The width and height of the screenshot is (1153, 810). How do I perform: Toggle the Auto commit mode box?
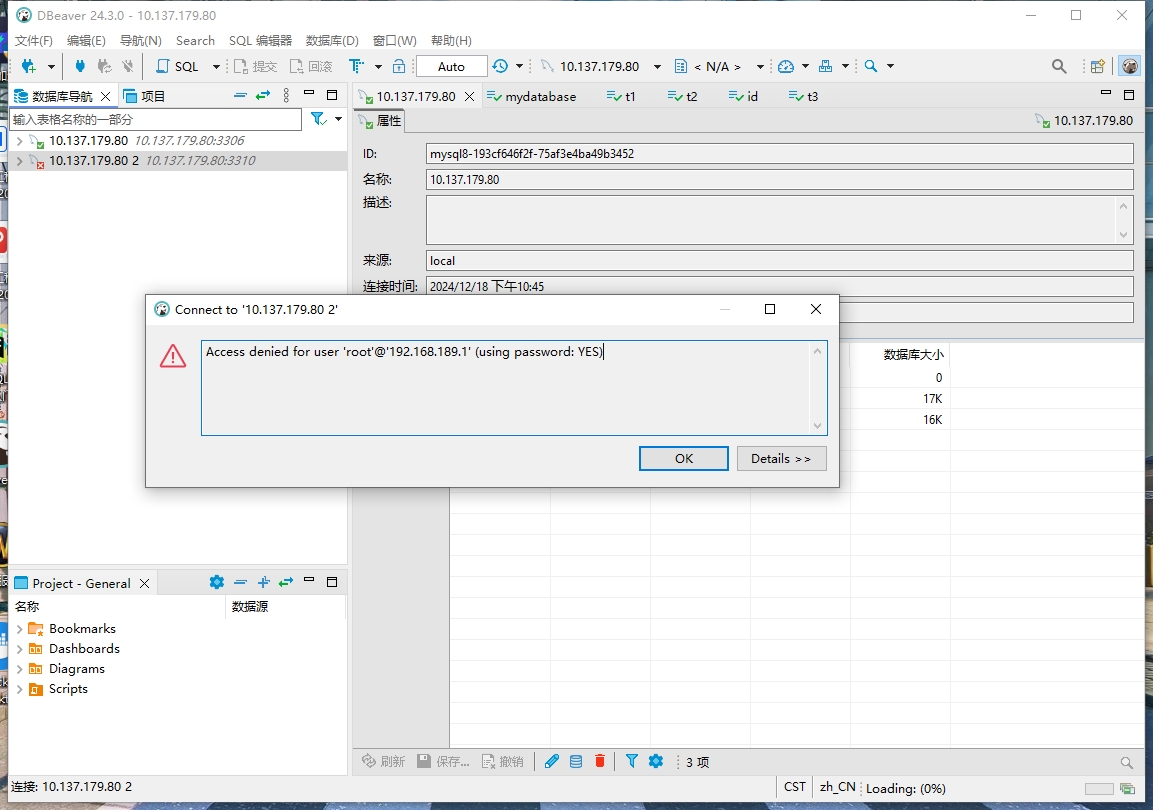coord(451,66)
